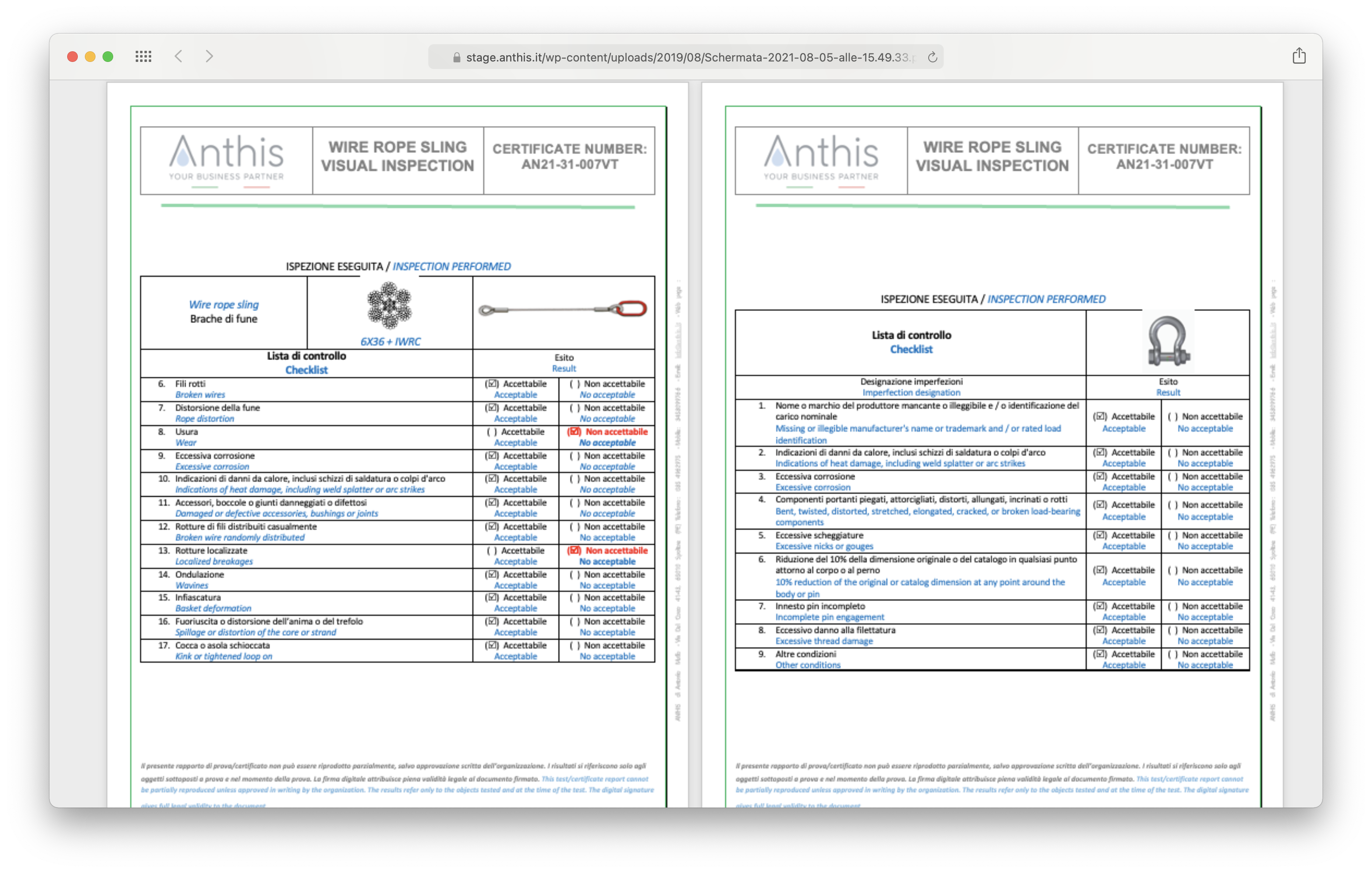Click "Missing or illegible manufacturer's name" text

pyautogui.click(x=918, y=434)
